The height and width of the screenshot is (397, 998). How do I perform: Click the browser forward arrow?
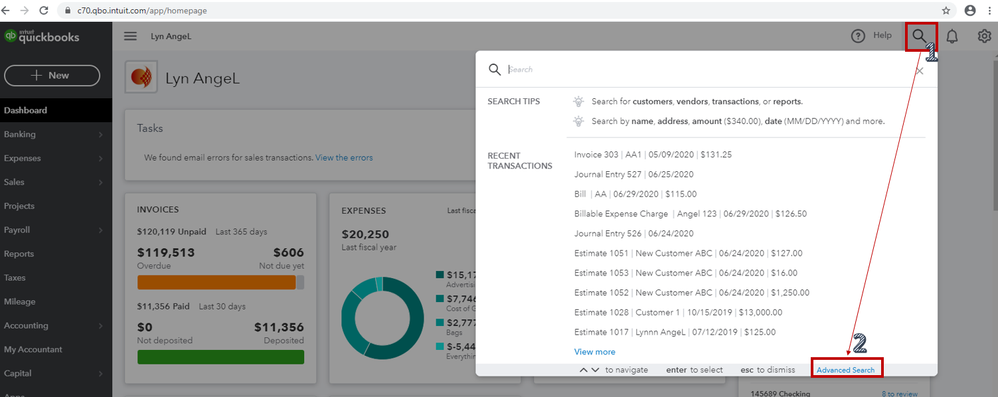(25, 11)
